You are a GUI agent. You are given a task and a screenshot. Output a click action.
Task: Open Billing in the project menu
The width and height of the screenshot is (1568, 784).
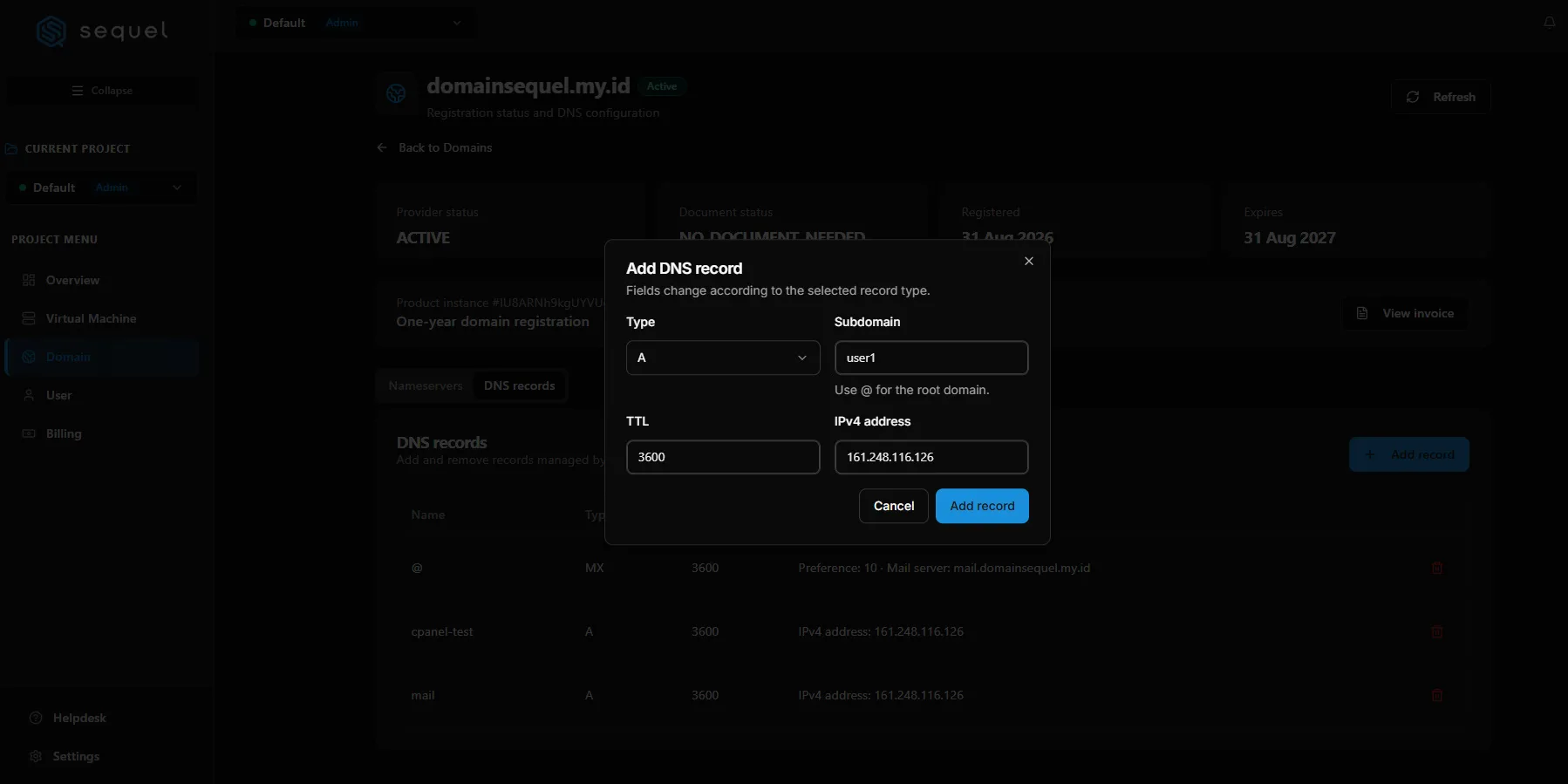tap(102, 433)
